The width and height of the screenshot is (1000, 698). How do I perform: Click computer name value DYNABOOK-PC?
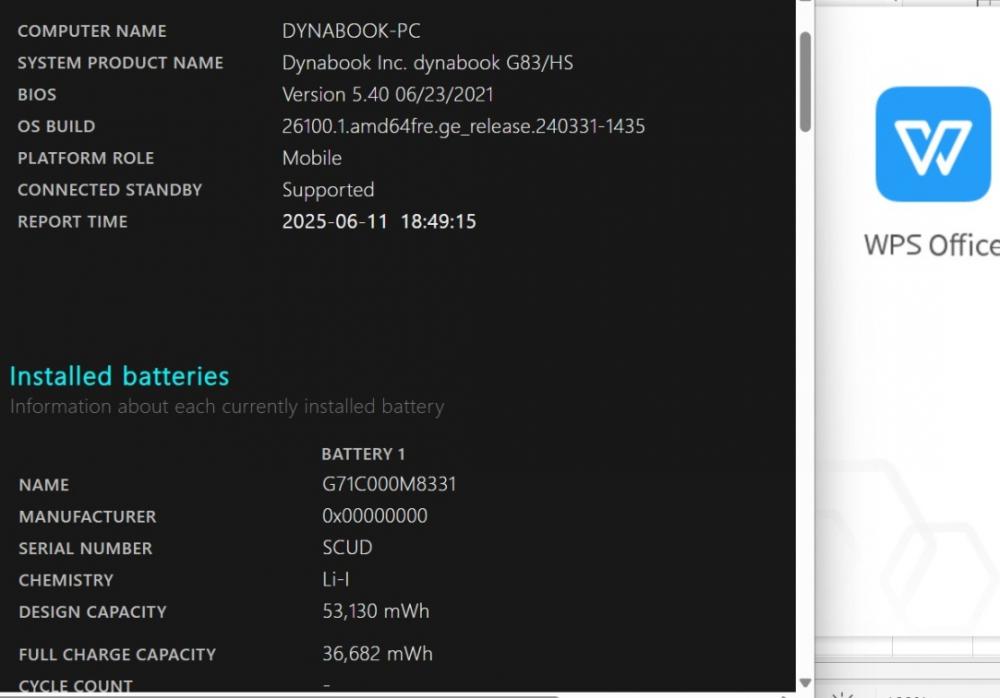click(x=351, y=31)
